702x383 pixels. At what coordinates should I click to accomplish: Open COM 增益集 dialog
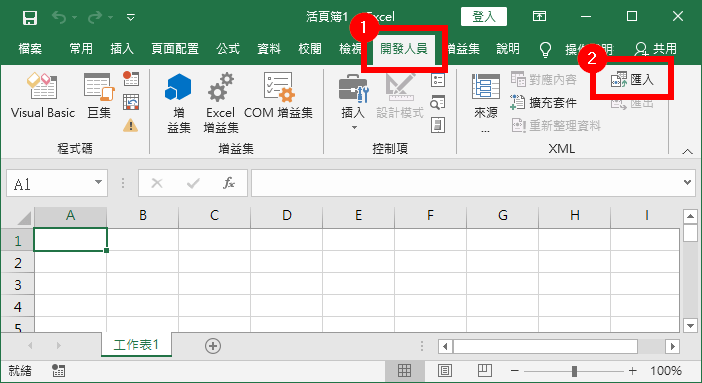pyautogui.click(x=278, y=95)
